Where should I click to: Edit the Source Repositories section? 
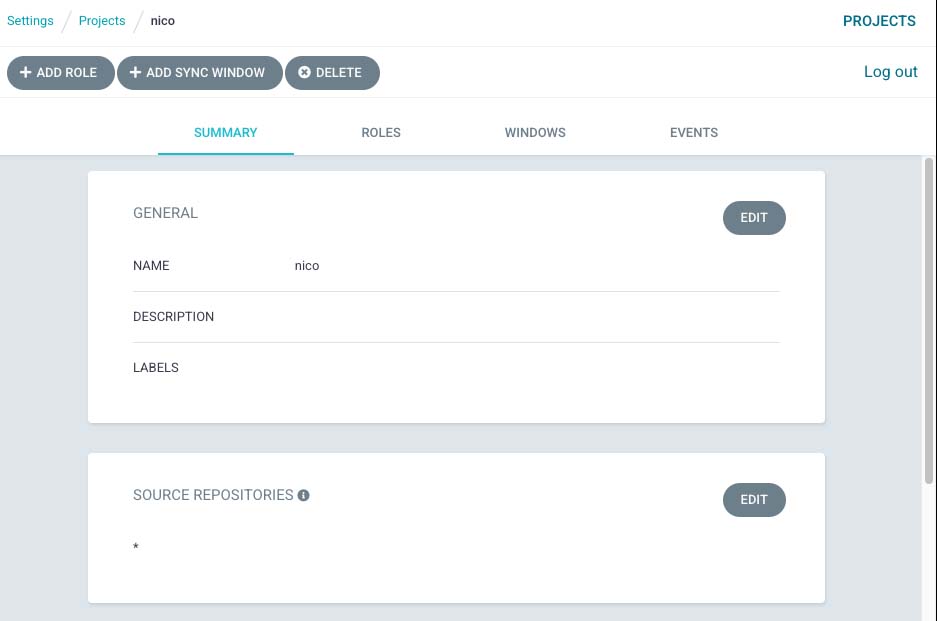[x=754, y=500]
